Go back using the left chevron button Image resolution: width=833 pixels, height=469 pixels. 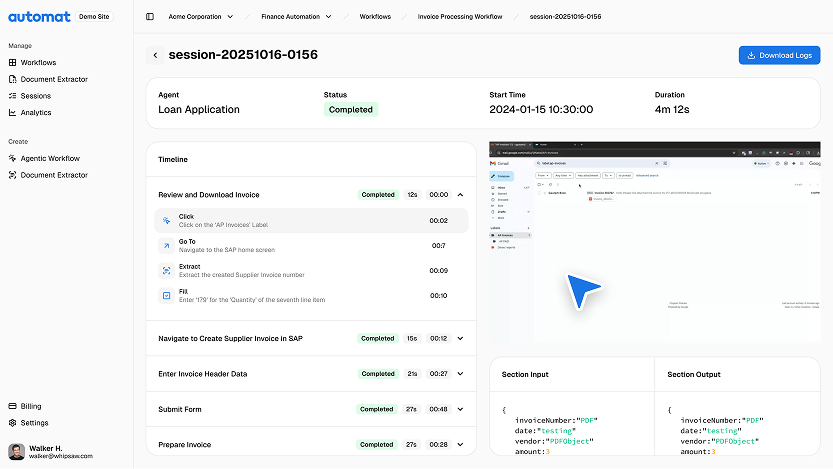pos(155,55)
